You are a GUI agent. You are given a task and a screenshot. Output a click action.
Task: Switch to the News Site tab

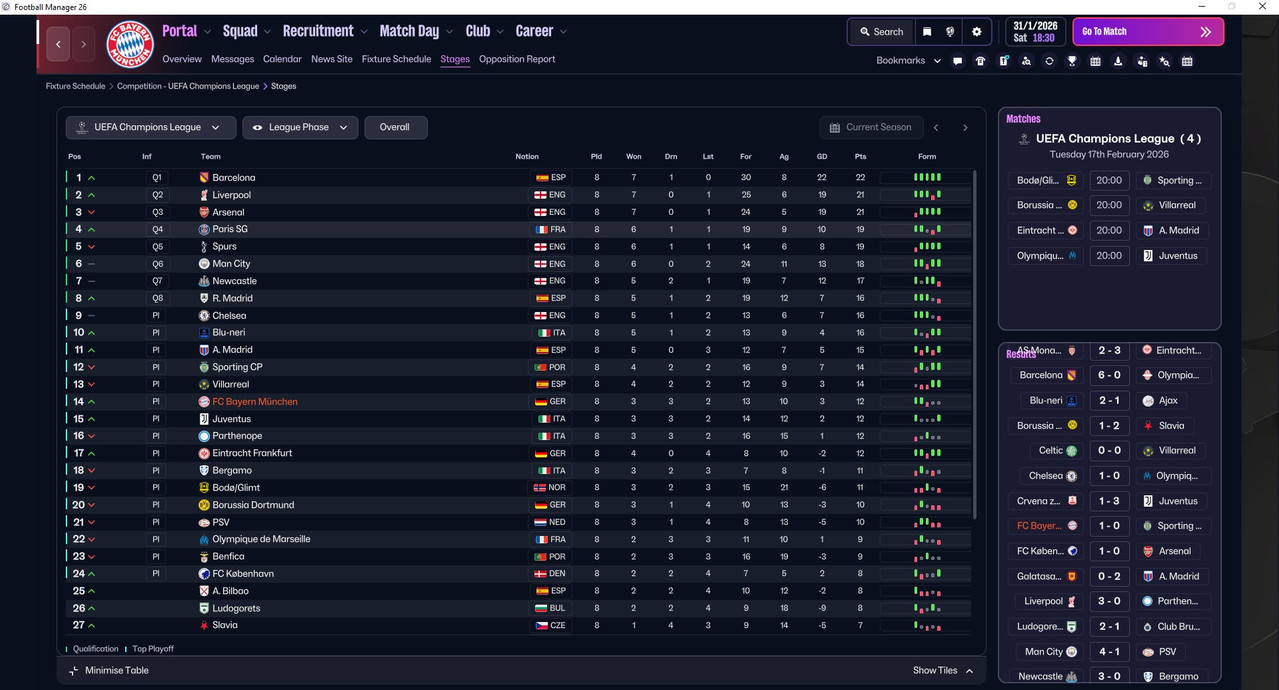(332, 59)
